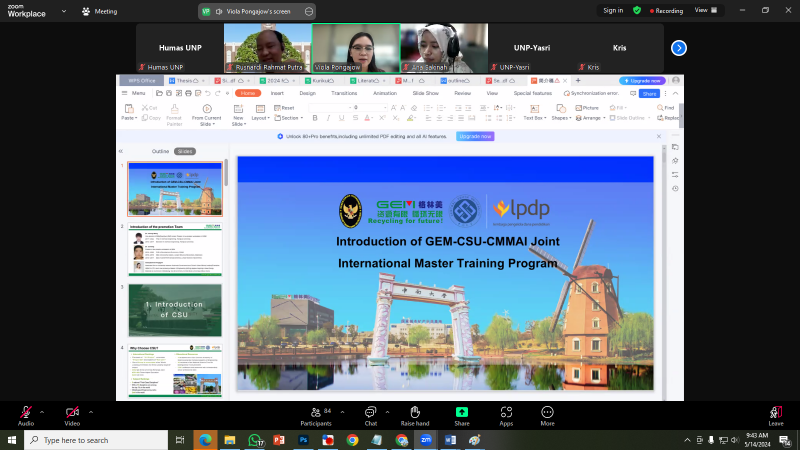Click the Sign in link
This screenshot has width=800, height=450.
(x=613, y=10)
